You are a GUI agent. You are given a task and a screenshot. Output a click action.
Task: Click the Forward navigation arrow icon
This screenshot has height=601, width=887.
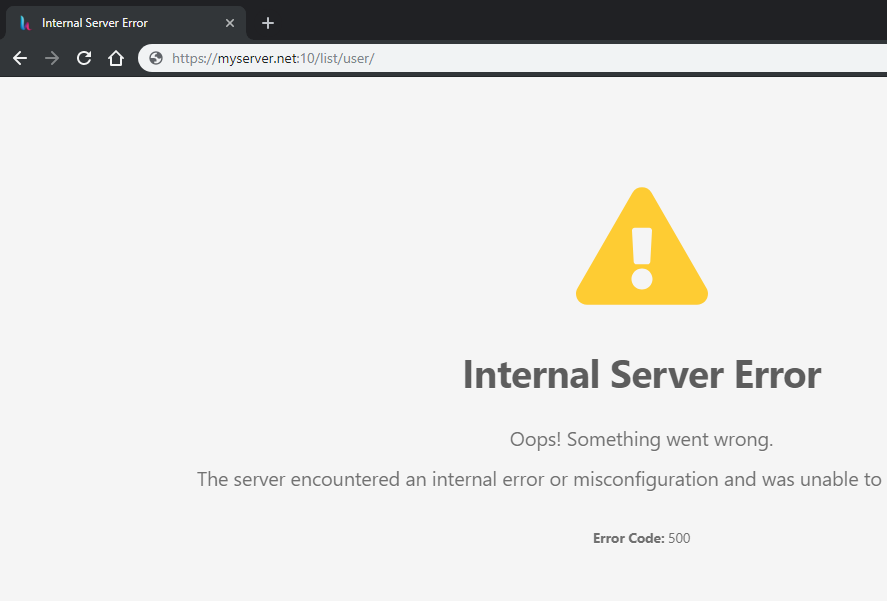[x=52, y=58]
